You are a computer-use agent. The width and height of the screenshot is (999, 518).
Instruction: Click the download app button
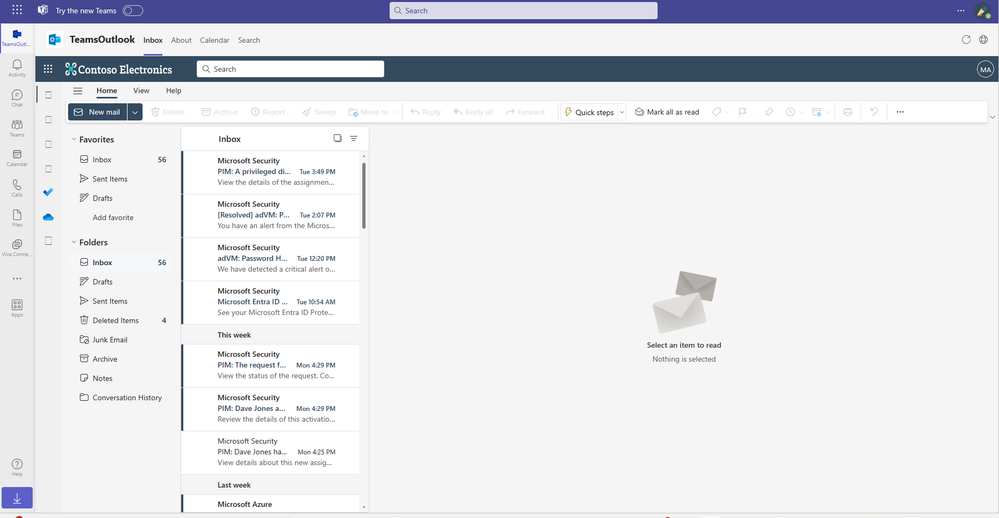17,498
